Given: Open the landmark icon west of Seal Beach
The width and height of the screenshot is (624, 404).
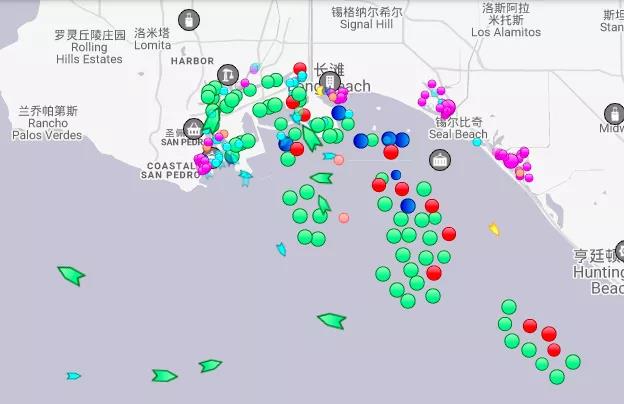Looking at the screenshot, I should [439, 159].
